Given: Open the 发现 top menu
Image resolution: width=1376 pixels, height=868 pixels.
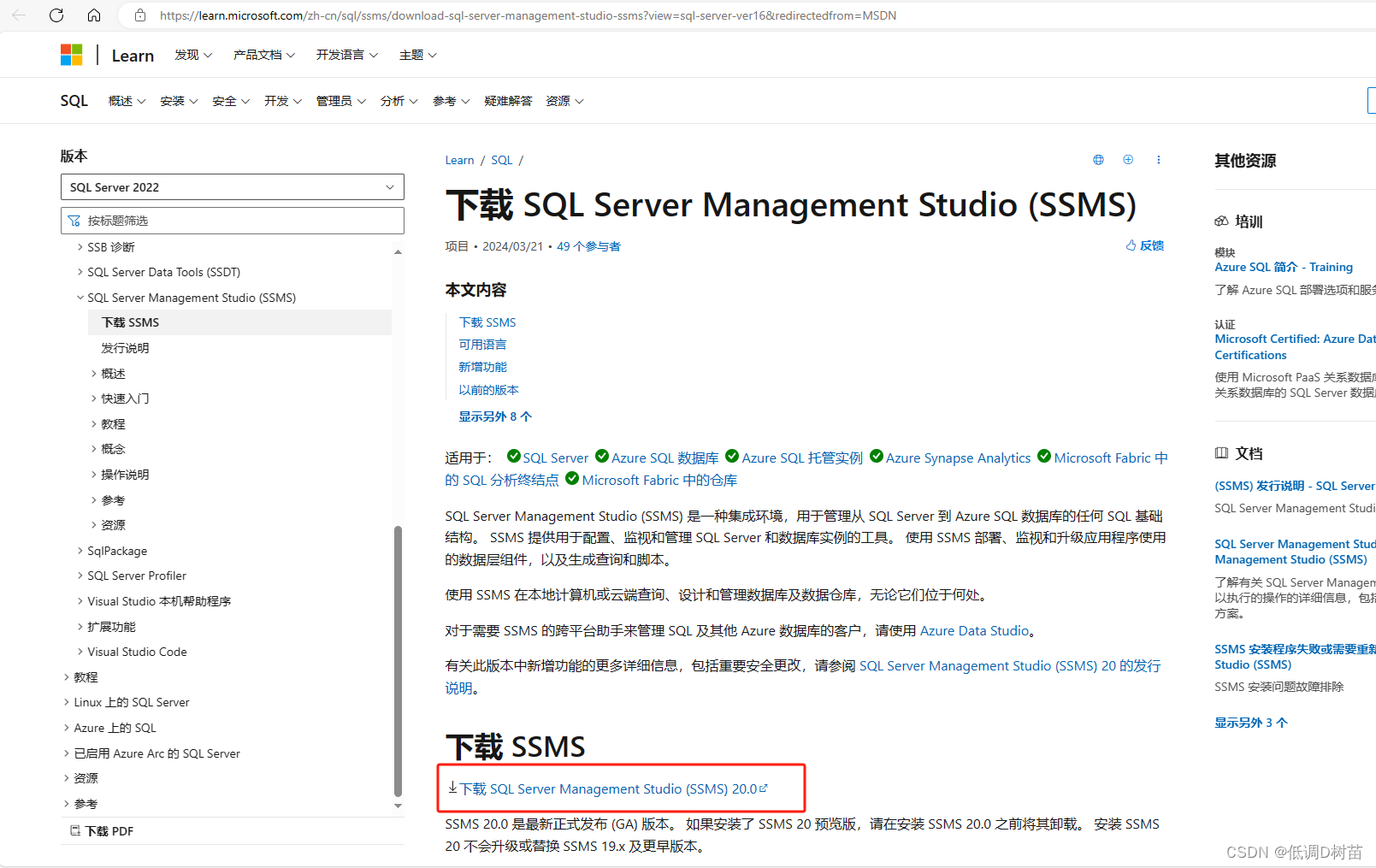Looking at the screenshot, I should click(193, 55).
